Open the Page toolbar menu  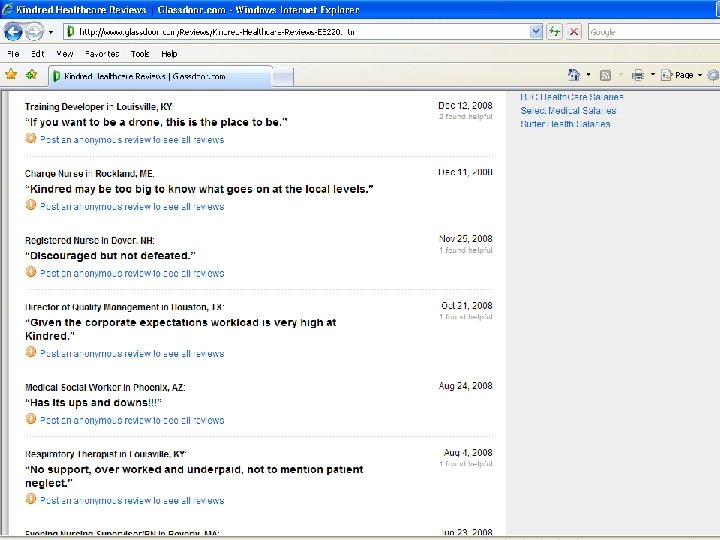[x=681, y=75]
